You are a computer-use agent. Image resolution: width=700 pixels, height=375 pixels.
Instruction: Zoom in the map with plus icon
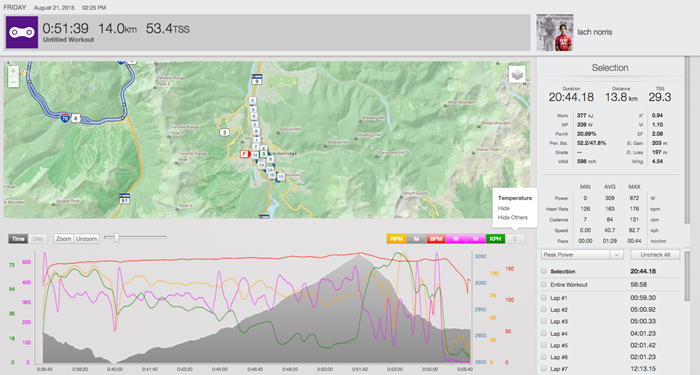(13, 71)
